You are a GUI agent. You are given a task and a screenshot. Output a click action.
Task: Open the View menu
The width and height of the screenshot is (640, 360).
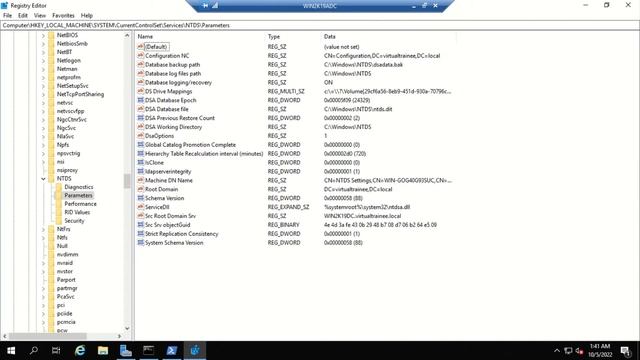[40, 16]
